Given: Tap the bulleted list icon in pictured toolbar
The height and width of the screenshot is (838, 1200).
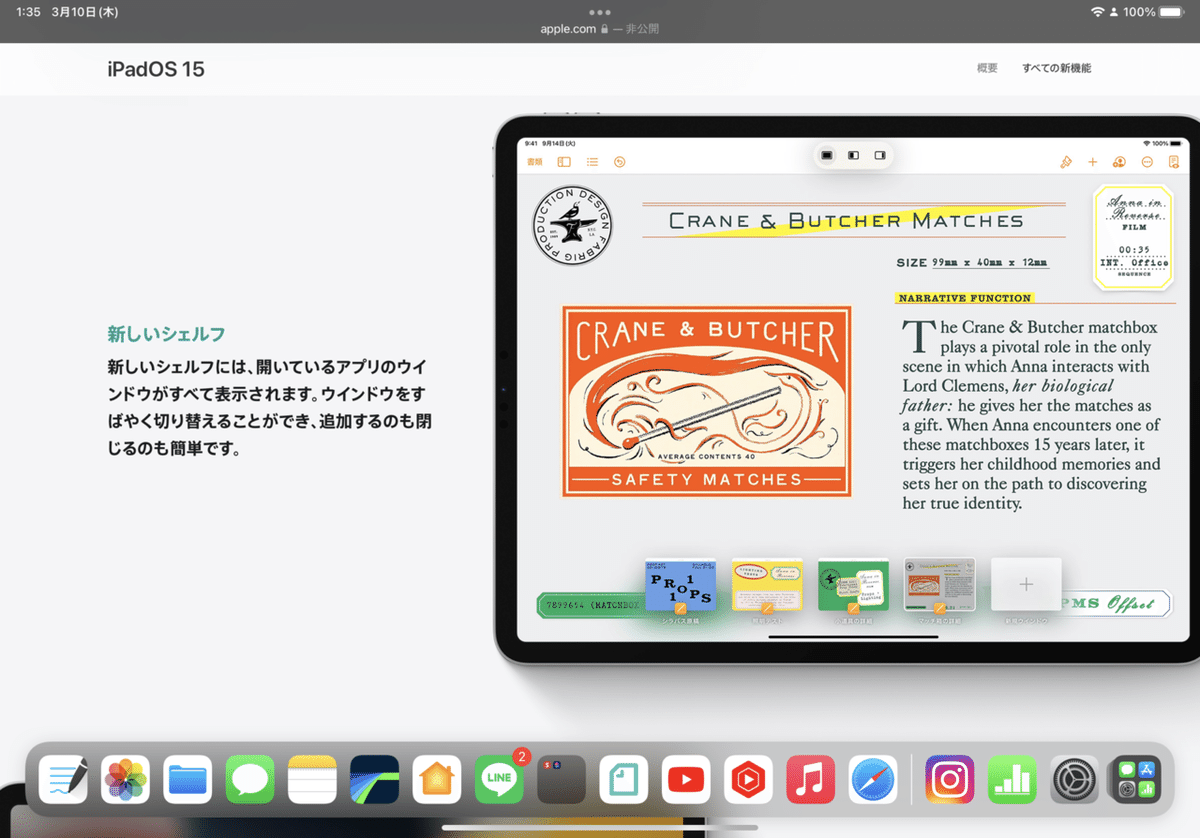Looking at the screenshot, I should [x=592, y=162].
